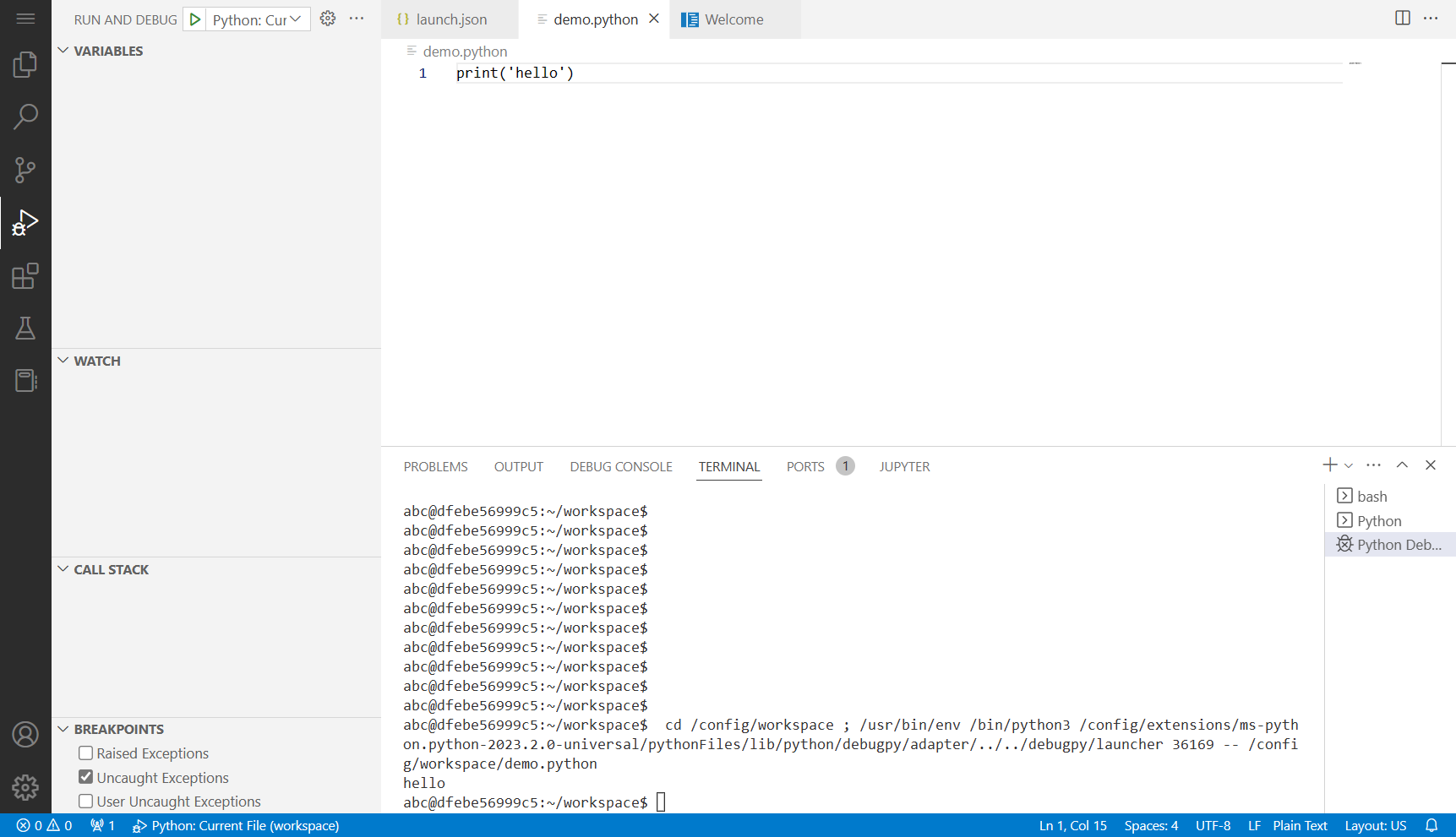1456x837 pixels.
Task: Click the Start Debugging play icon
Action: 194,18
